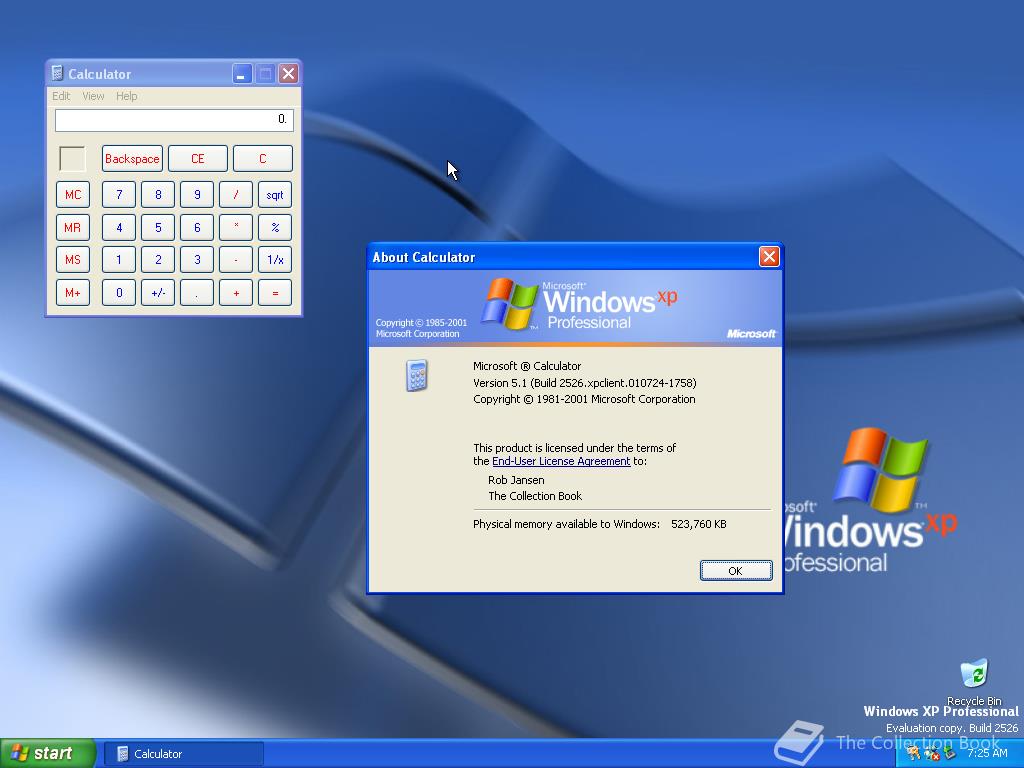This screenshot has height=768, width=1024.
Task: Click digit 6 on the calculator
Action: 197,227
